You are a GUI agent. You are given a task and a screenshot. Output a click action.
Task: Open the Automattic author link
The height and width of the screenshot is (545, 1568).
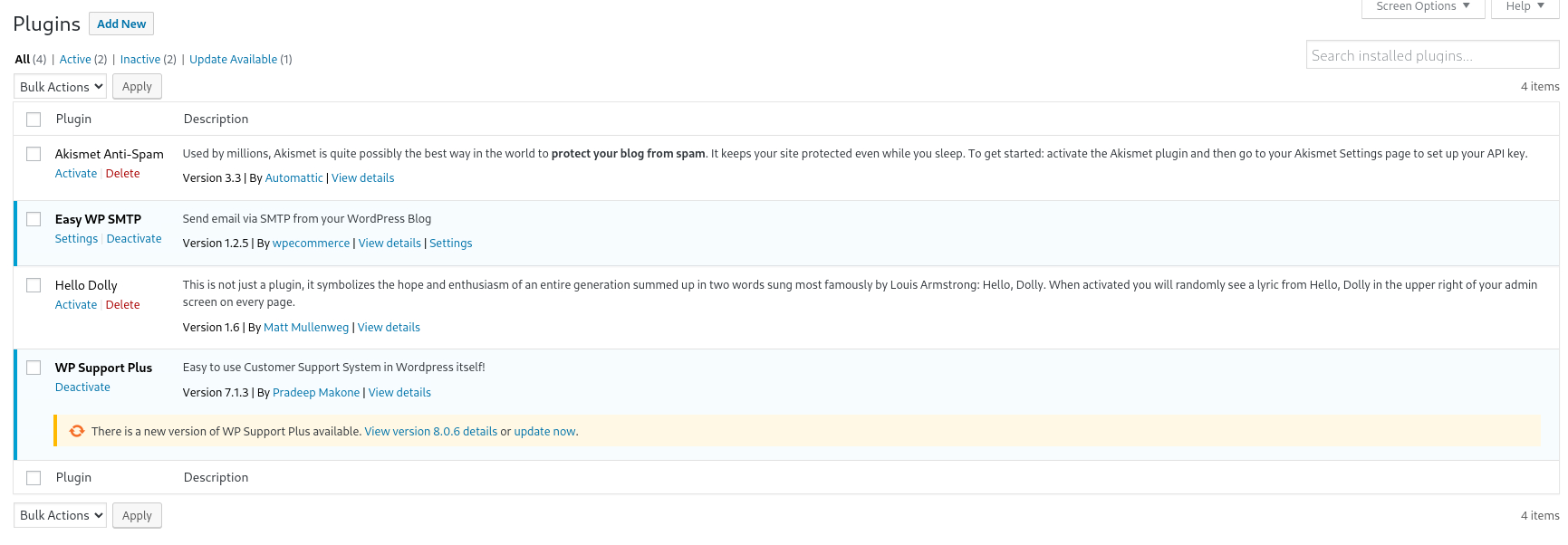293,178
